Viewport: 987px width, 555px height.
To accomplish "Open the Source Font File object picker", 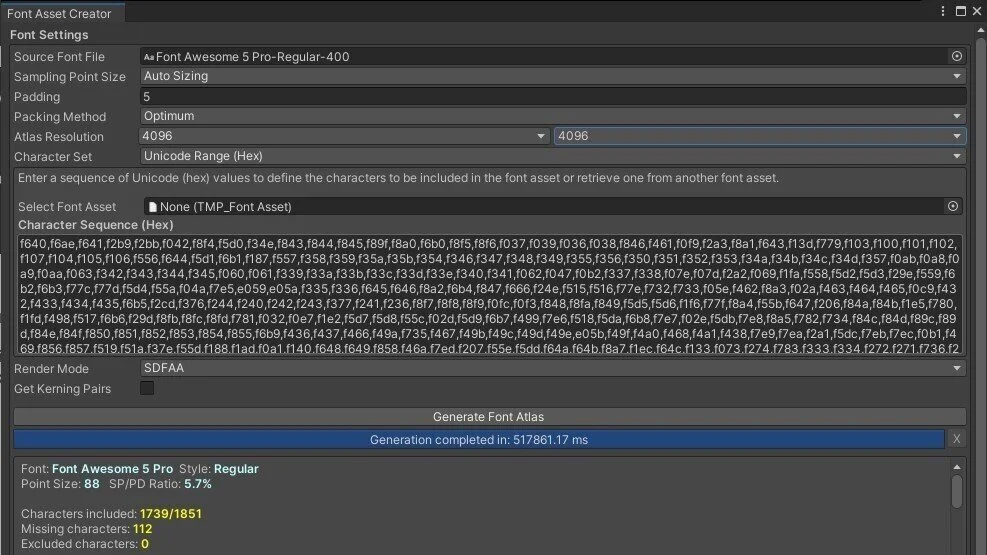I will pyautogui.click(x=956, y=56).
